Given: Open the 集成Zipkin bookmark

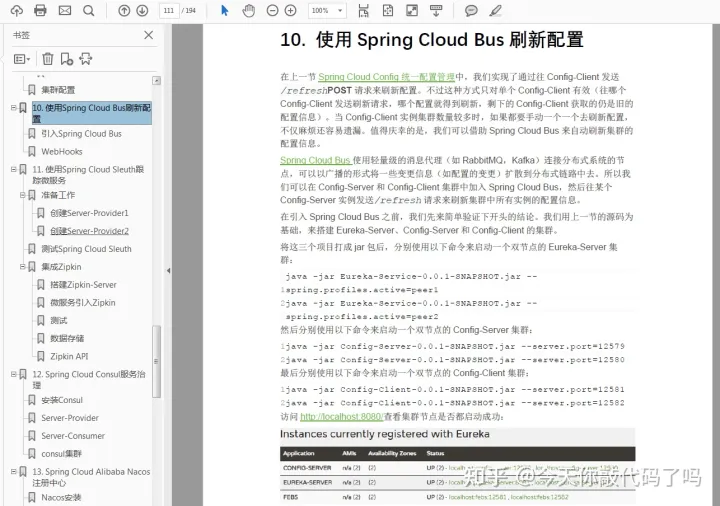Looking at the screenshot, I should pyautogui.click(x=61, y=267).
